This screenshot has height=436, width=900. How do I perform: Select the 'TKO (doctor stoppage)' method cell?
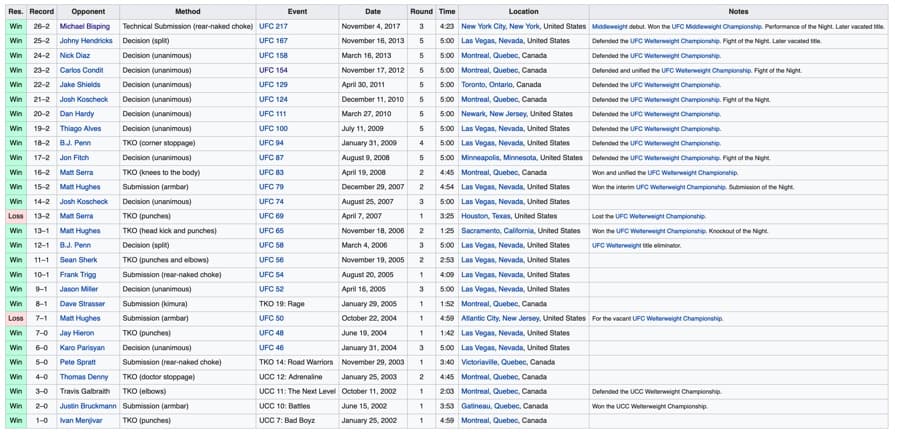(188, 377)
